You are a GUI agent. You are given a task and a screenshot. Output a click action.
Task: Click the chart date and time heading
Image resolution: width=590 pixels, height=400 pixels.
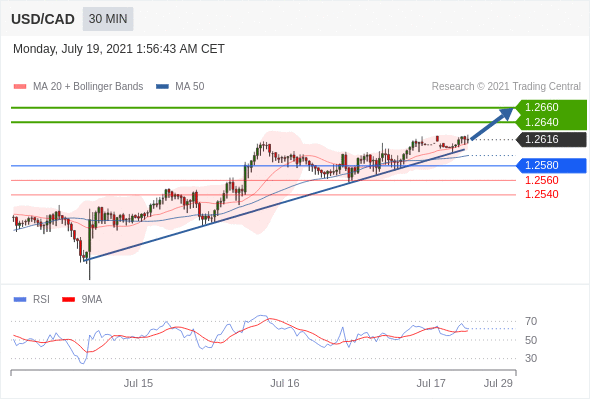click(119, 49)
